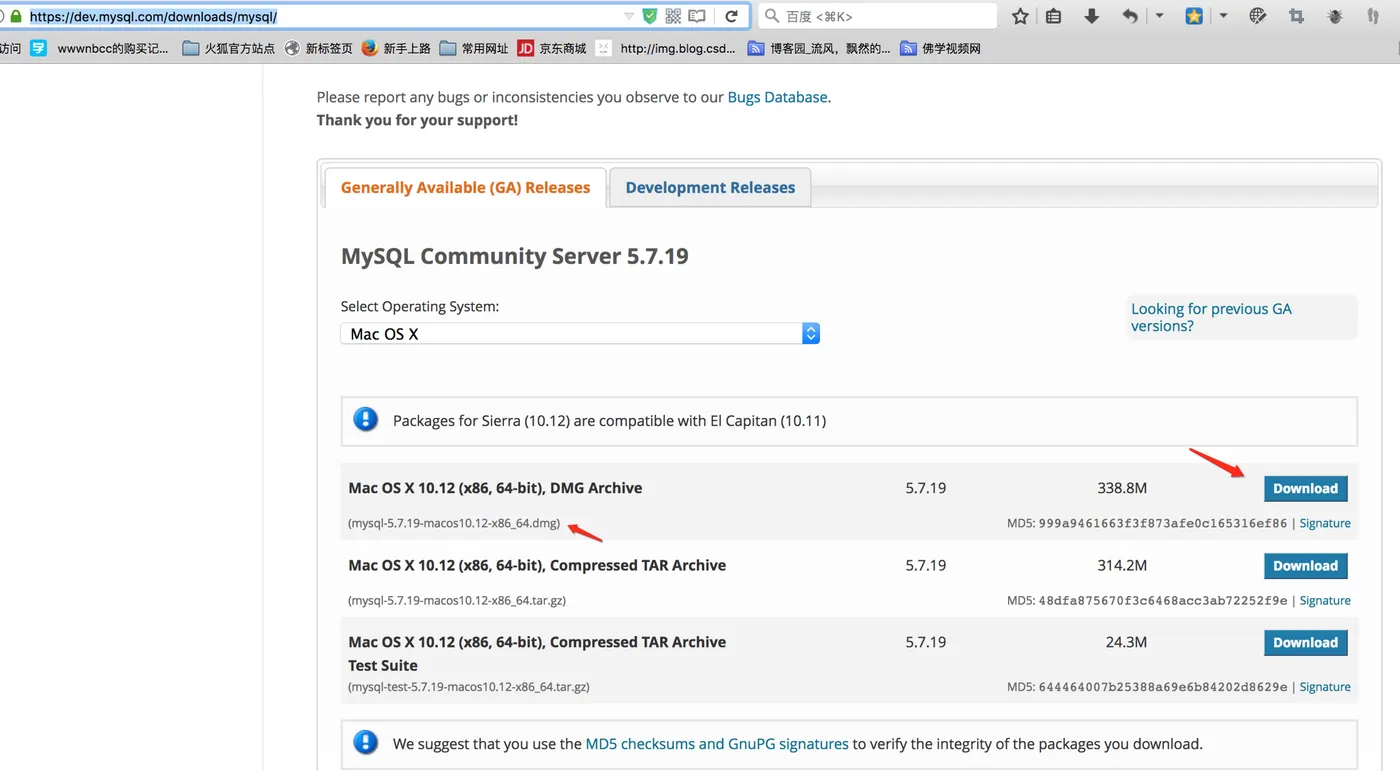The width and height of the screenshot is (1400, 771).
Task: Click the green shield security icon
Action: click(650, 16)
